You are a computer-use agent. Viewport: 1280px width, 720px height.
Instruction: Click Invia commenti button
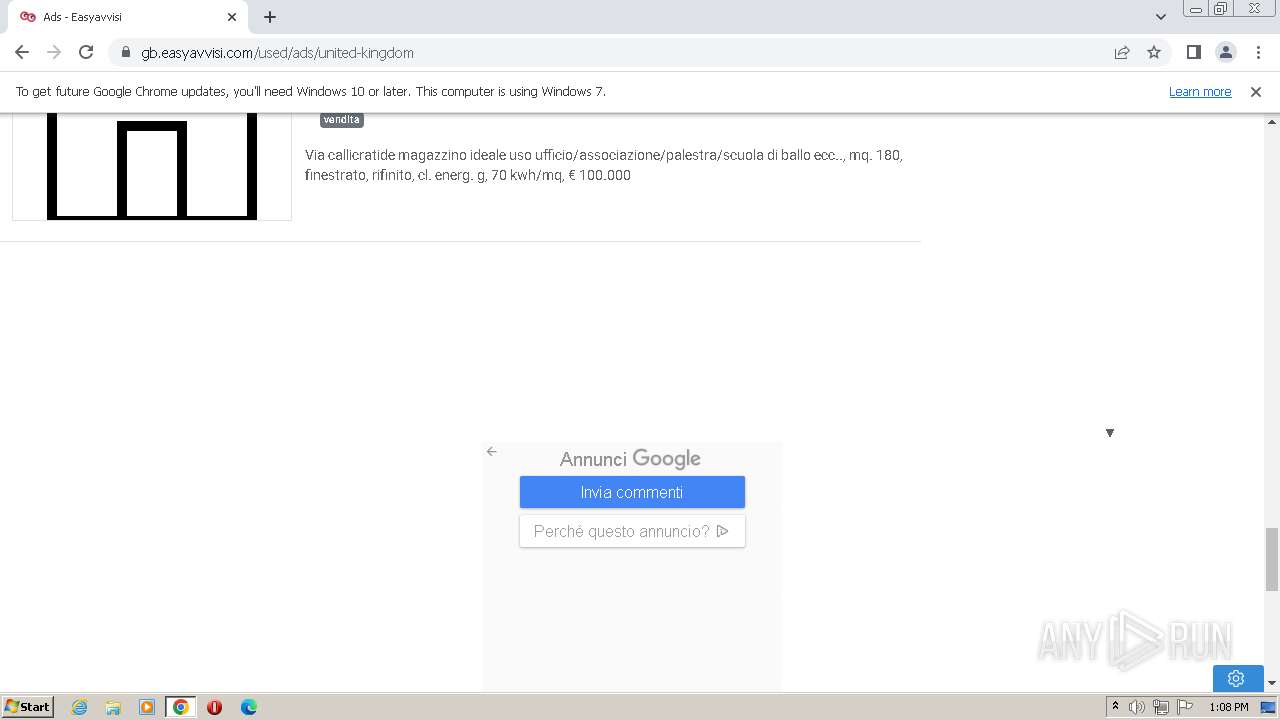click(x=632, y=492)
